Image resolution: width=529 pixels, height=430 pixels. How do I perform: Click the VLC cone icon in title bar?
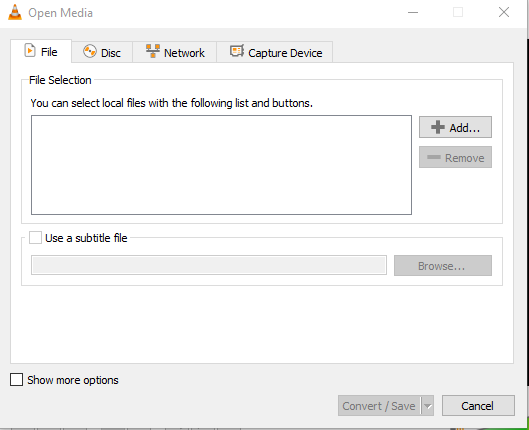[15, 12]
